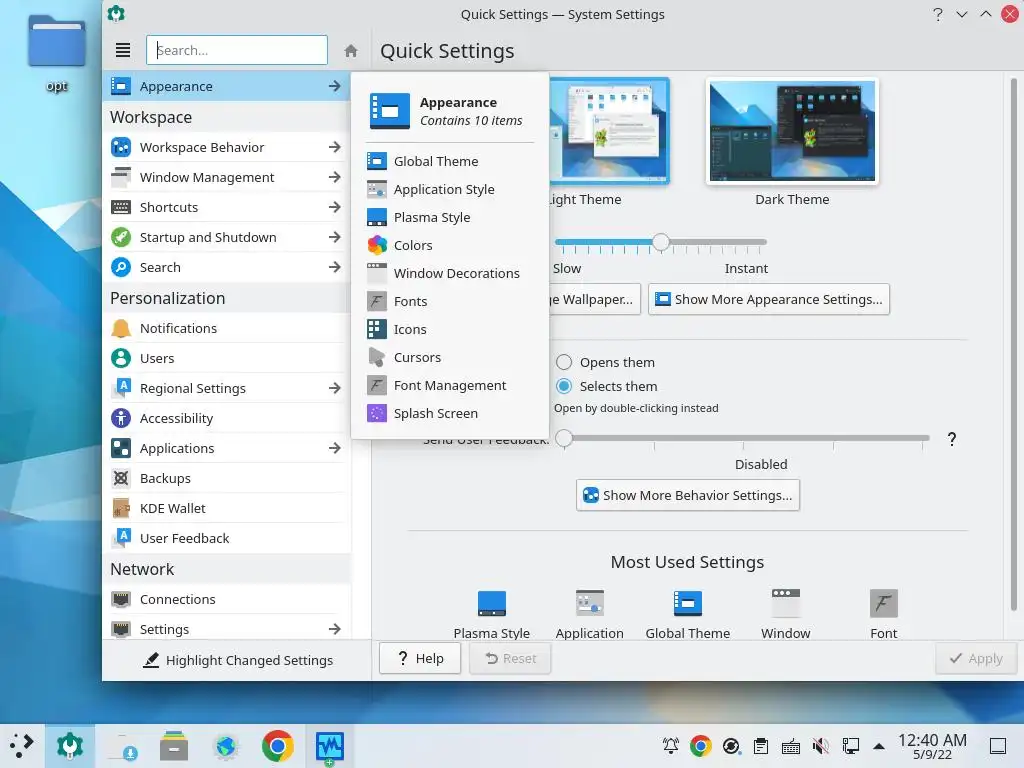
Task: Expand Startup and Shutdown submenu arrow
Action: click(x=334, y=238)
